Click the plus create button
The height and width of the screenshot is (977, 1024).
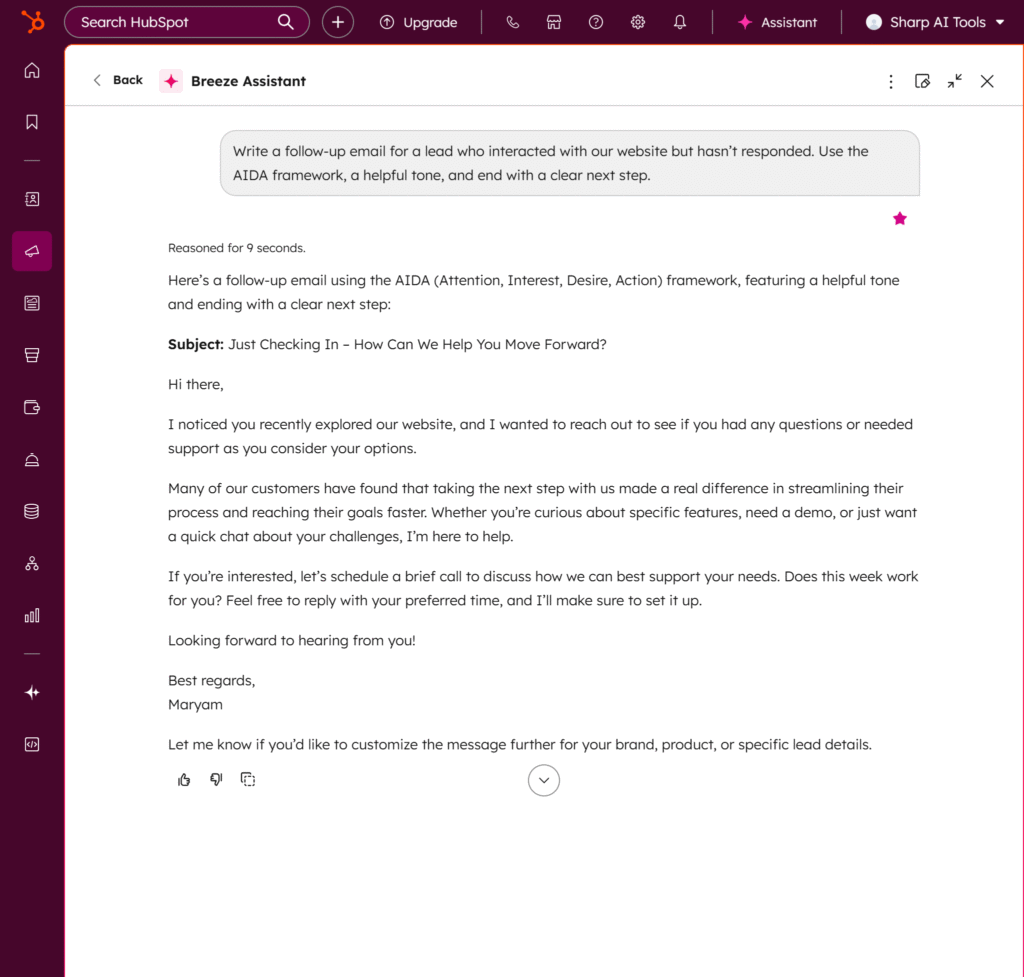(x=338, y=22)
